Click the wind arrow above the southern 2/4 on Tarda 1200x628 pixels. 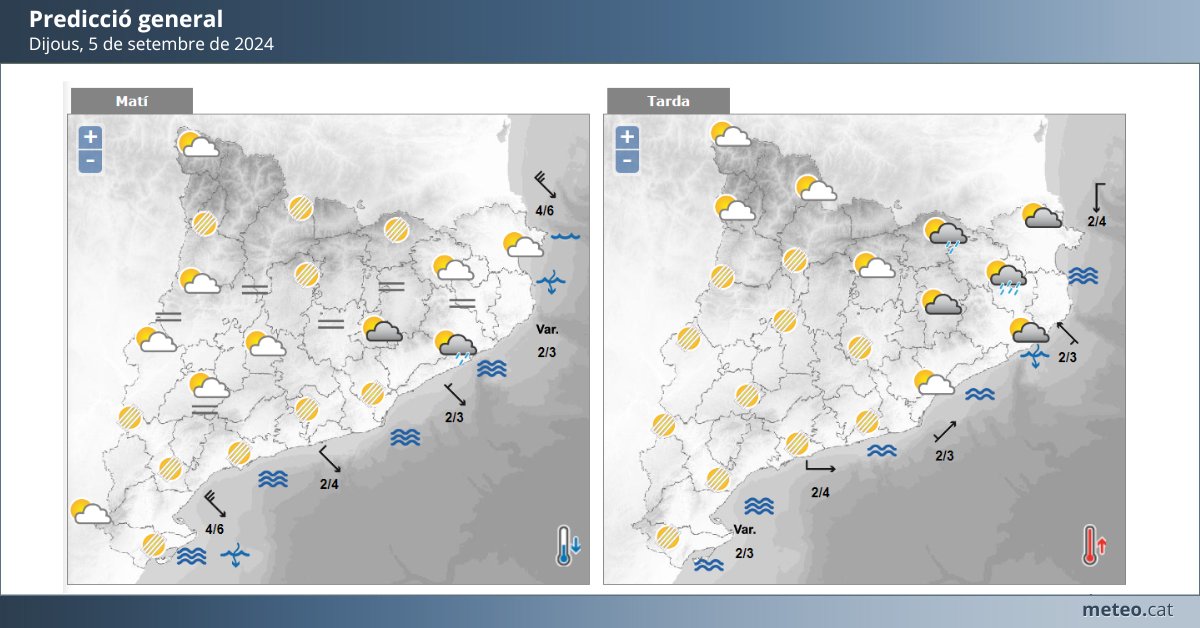click(x=820, y=466)
